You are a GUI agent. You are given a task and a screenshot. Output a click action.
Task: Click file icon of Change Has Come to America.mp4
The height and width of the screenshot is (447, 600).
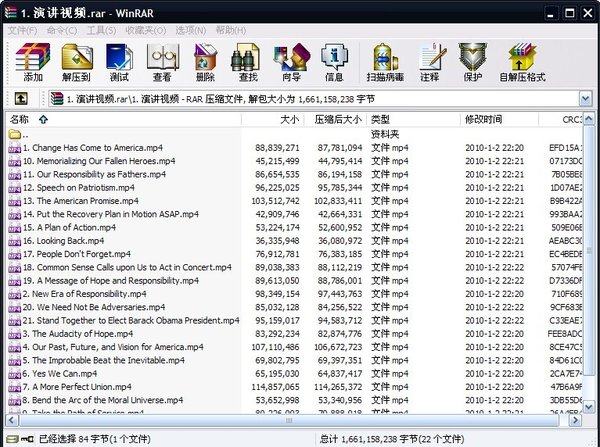pyautogui.click(x=15, y=148)
